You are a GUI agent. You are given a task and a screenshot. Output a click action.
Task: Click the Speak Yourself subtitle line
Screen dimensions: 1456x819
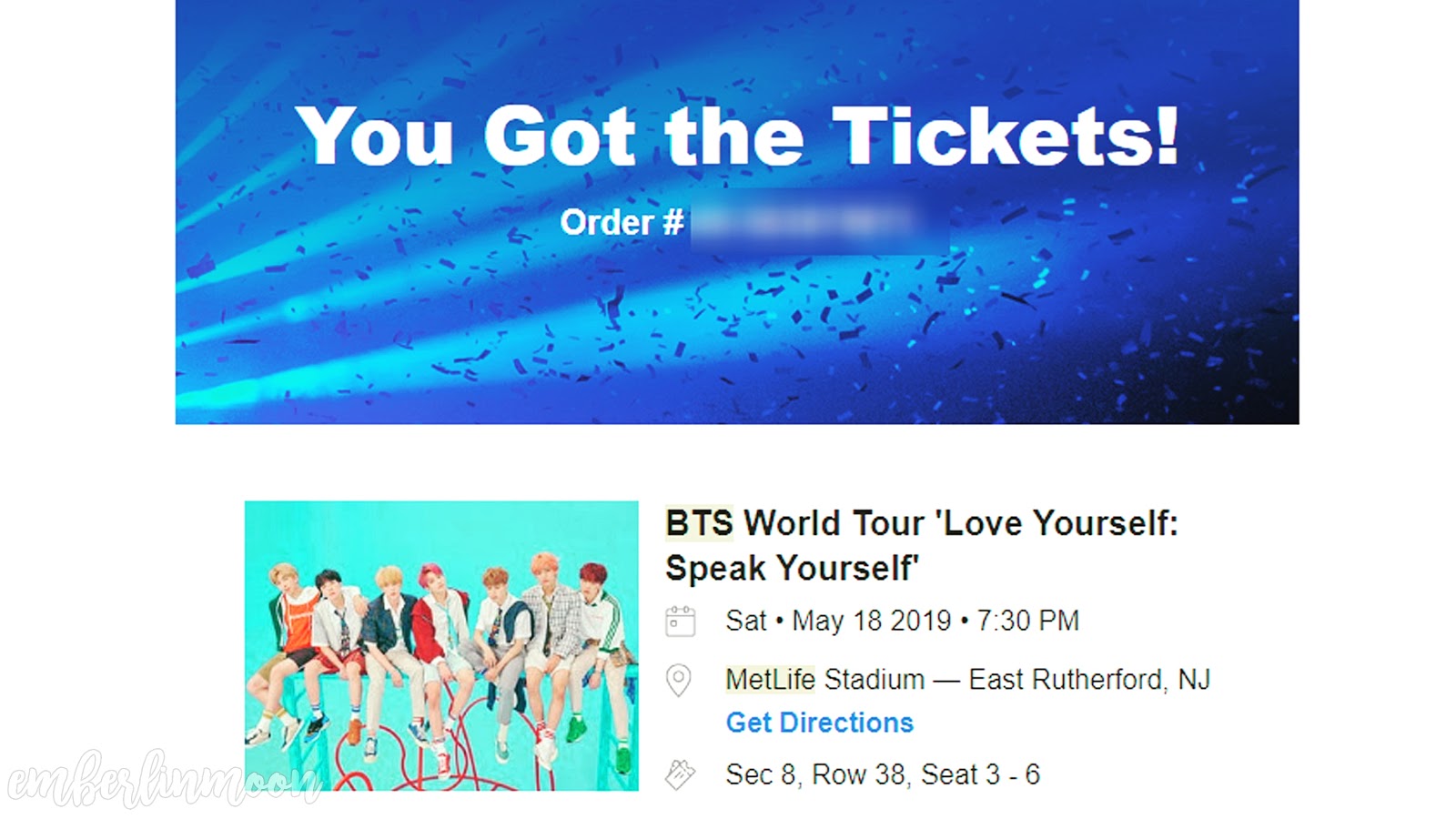coord(792,568)
